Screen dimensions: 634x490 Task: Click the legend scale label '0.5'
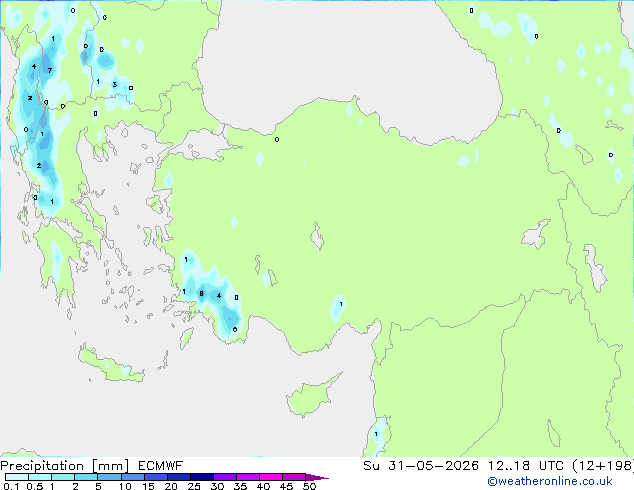[35, 486]
